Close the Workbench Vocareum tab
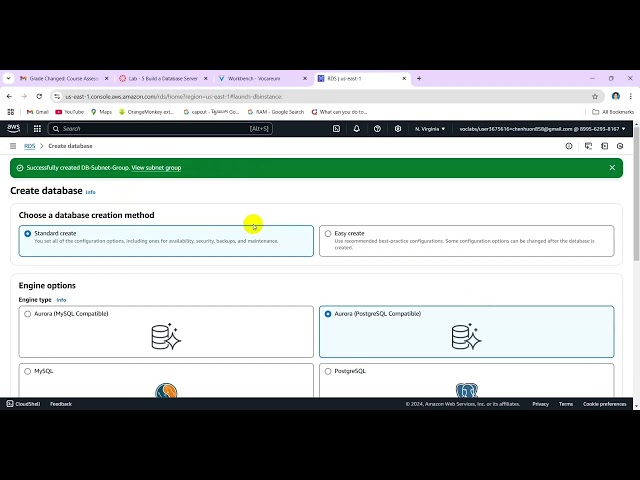640x480 pixels. click(x=305, y=78)
